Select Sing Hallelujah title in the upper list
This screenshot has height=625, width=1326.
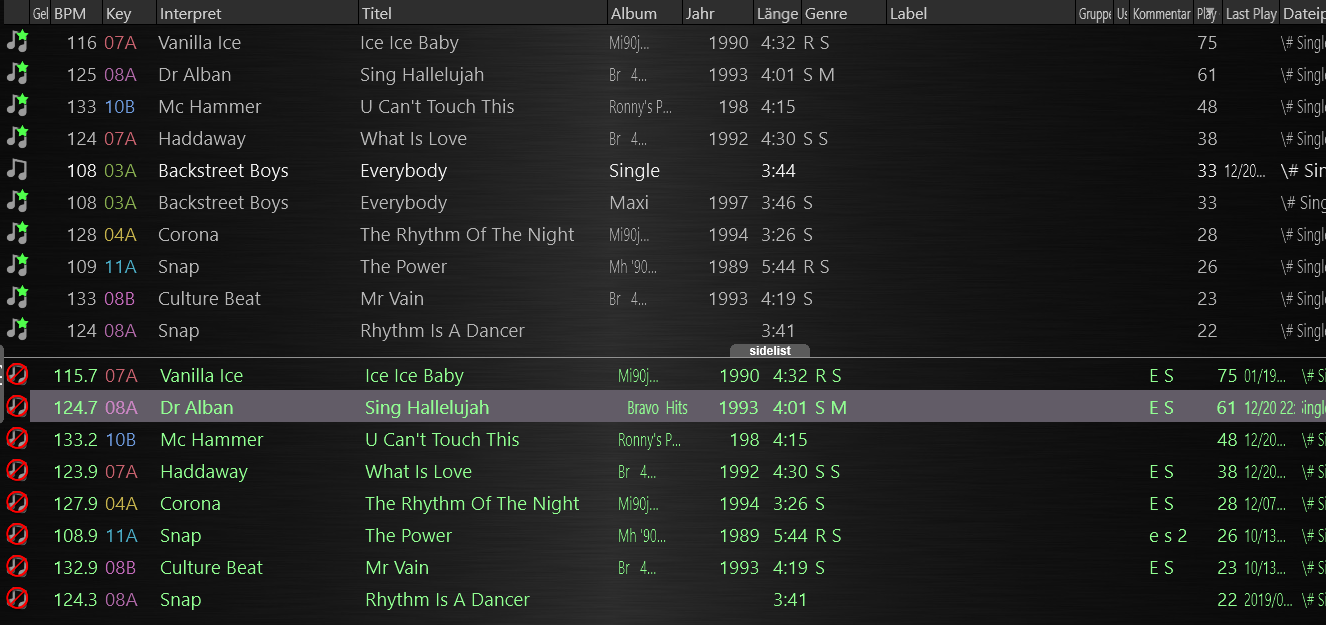tap(422, 74)
